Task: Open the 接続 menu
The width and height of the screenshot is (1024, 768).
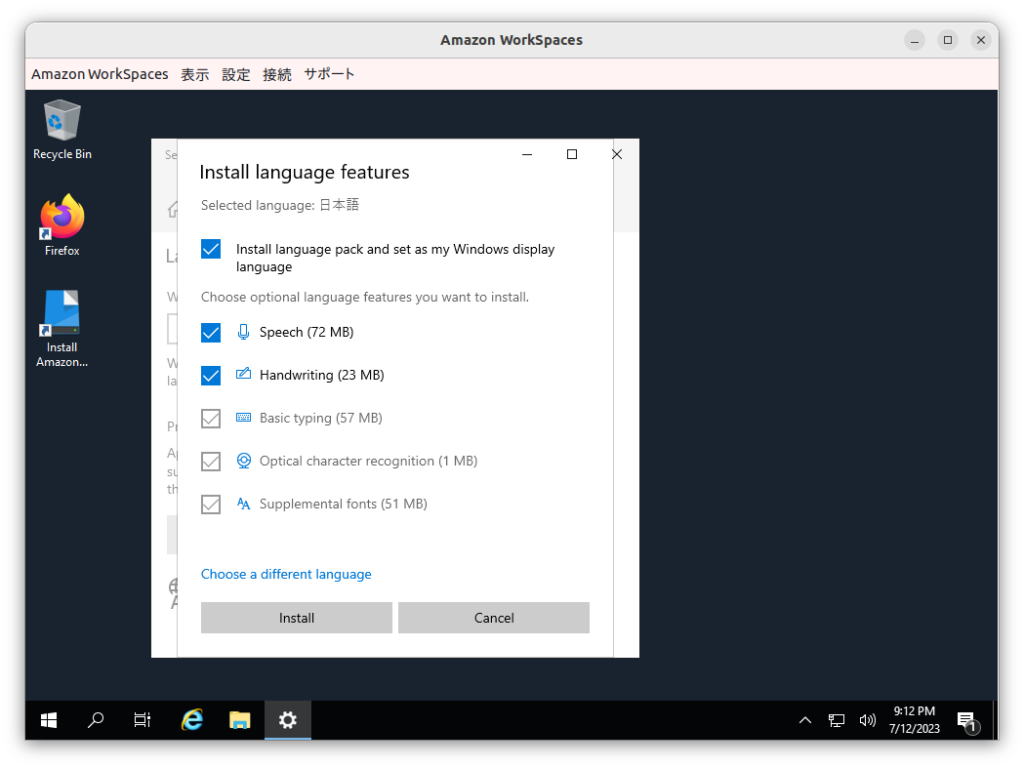Action: coord(276,73)
